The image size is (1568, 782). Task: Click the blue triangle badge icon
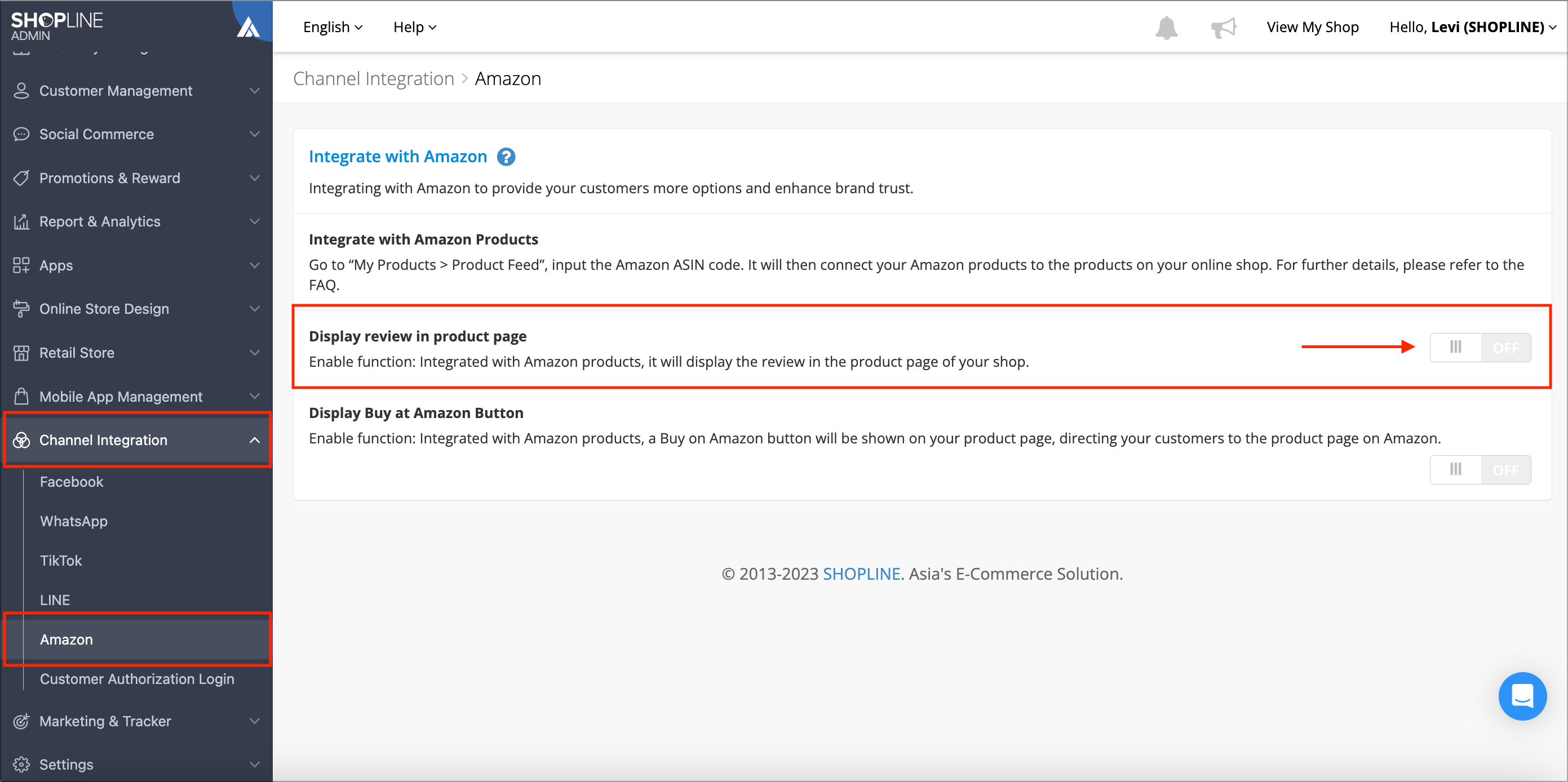(249, 27)
